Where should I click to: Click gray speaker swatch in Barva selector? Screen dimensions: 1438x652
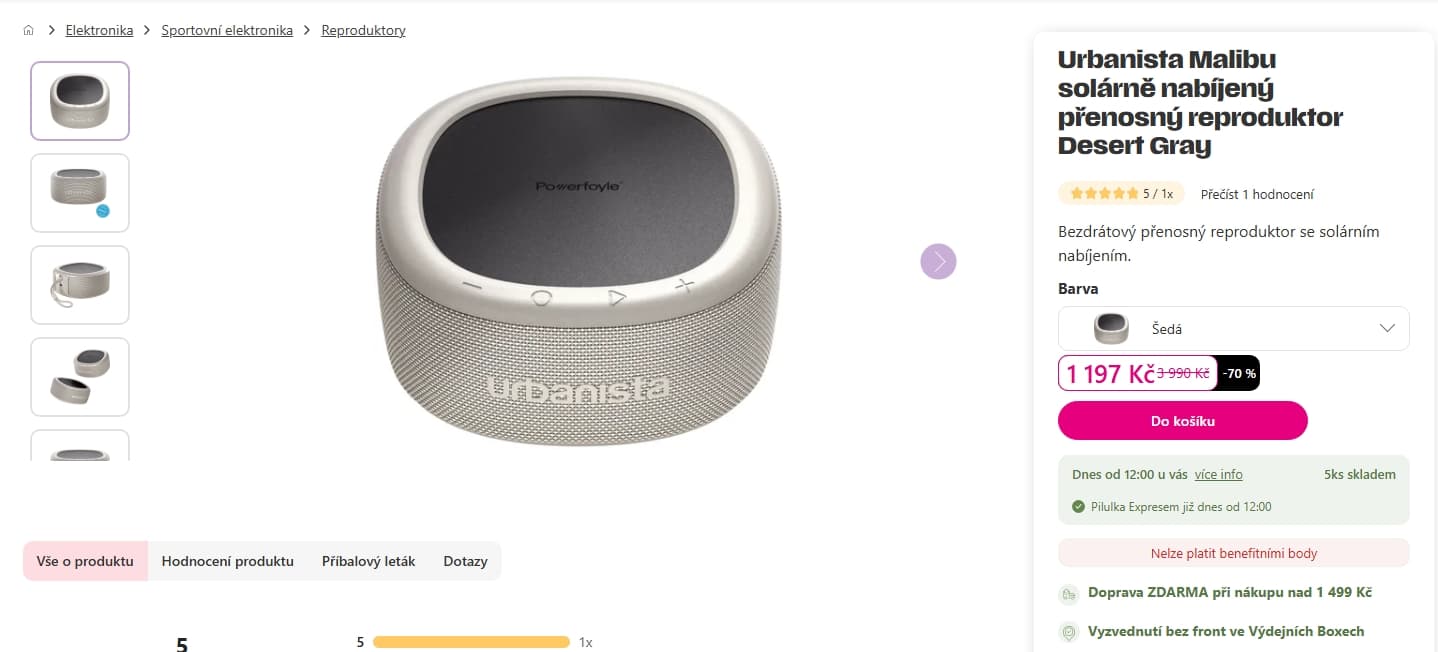(1111, 328)
